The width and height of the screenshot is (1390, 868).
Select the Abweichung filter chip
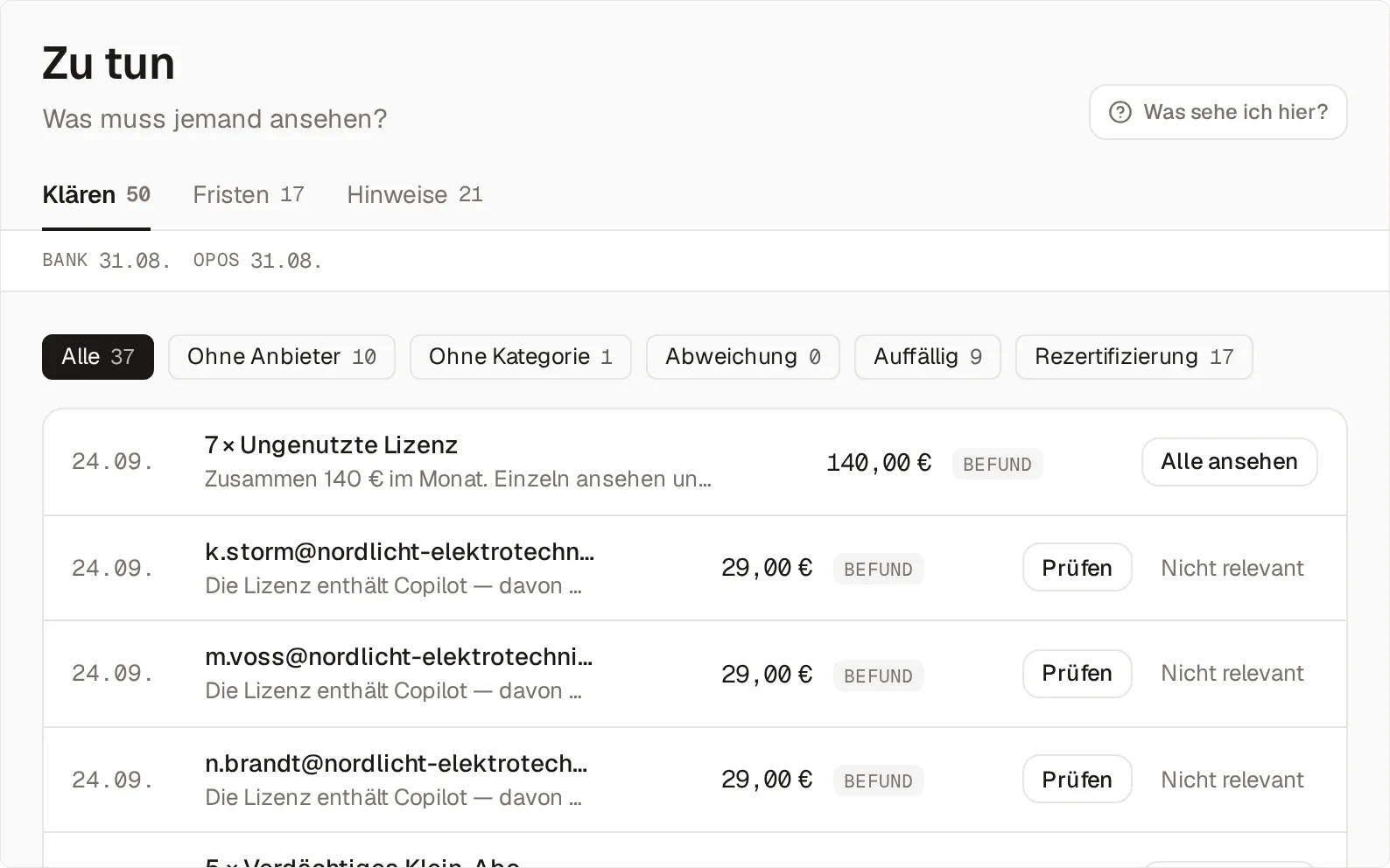click(x=743, y=357)
